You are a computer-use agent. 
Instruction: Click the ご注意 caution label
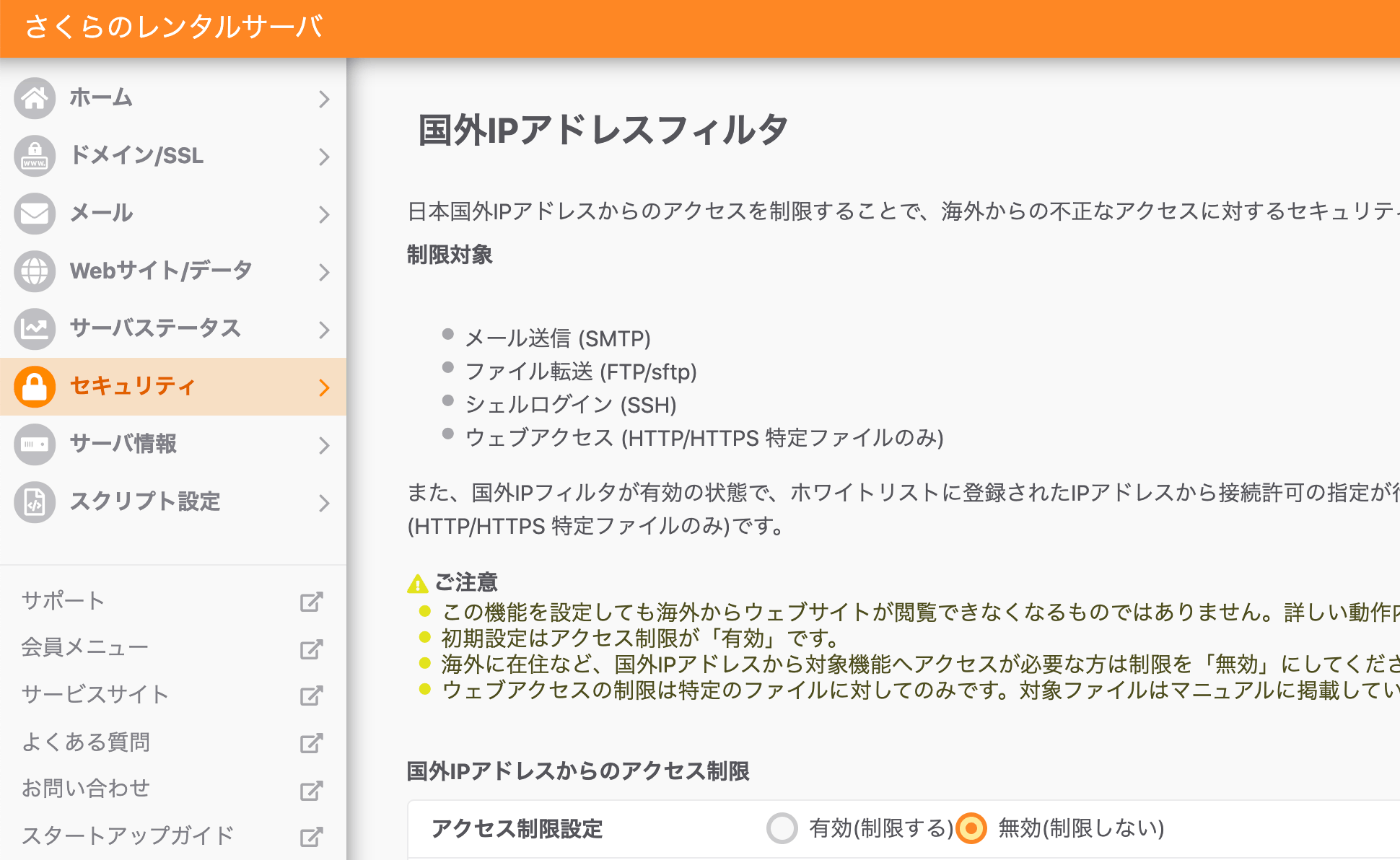[x=466, y=583]
